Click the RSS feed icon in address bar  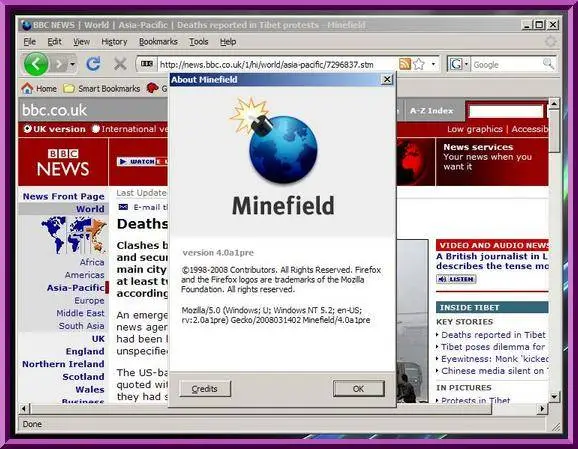click(x=405, y=64)
